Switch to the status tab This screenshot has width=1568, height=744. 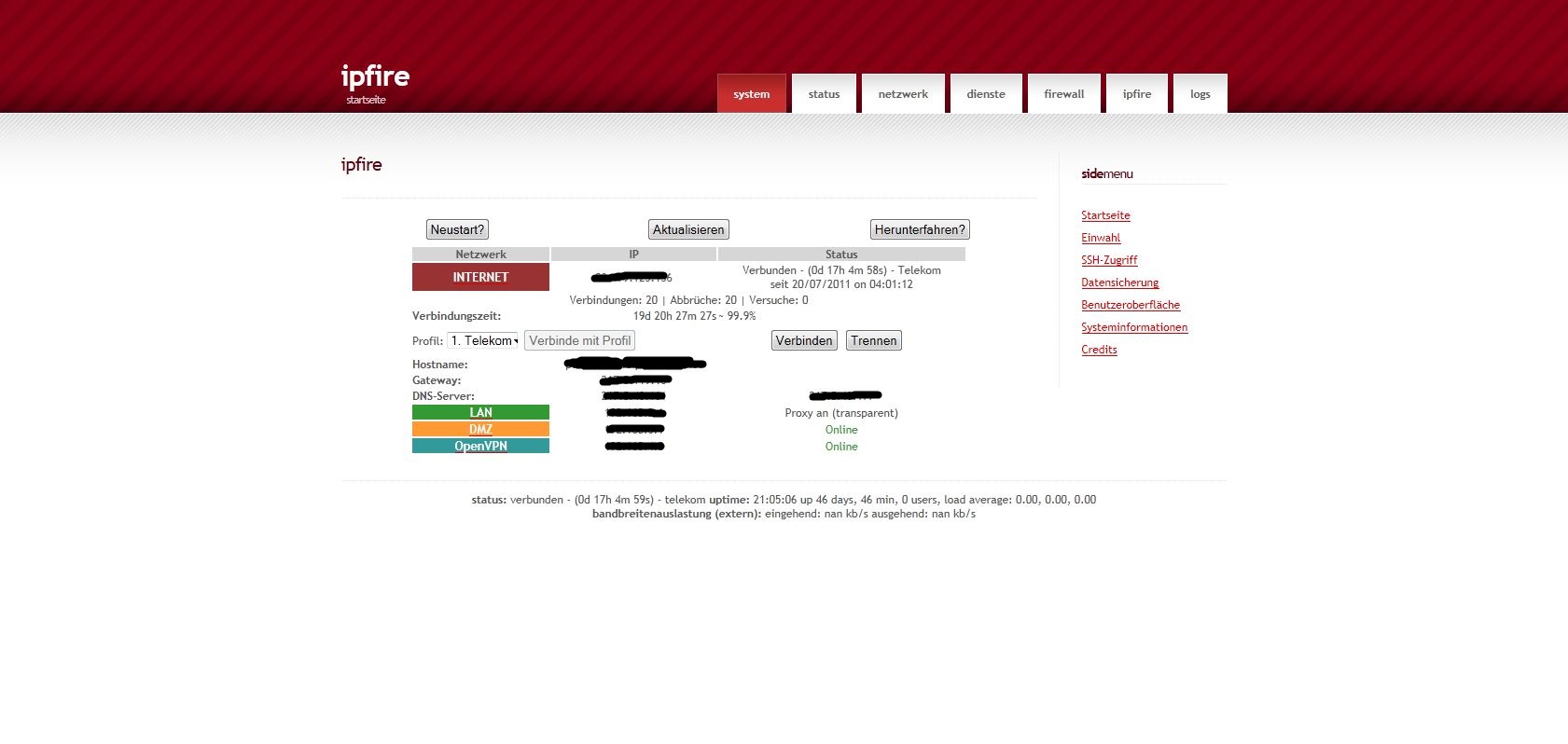pos(824,94)
